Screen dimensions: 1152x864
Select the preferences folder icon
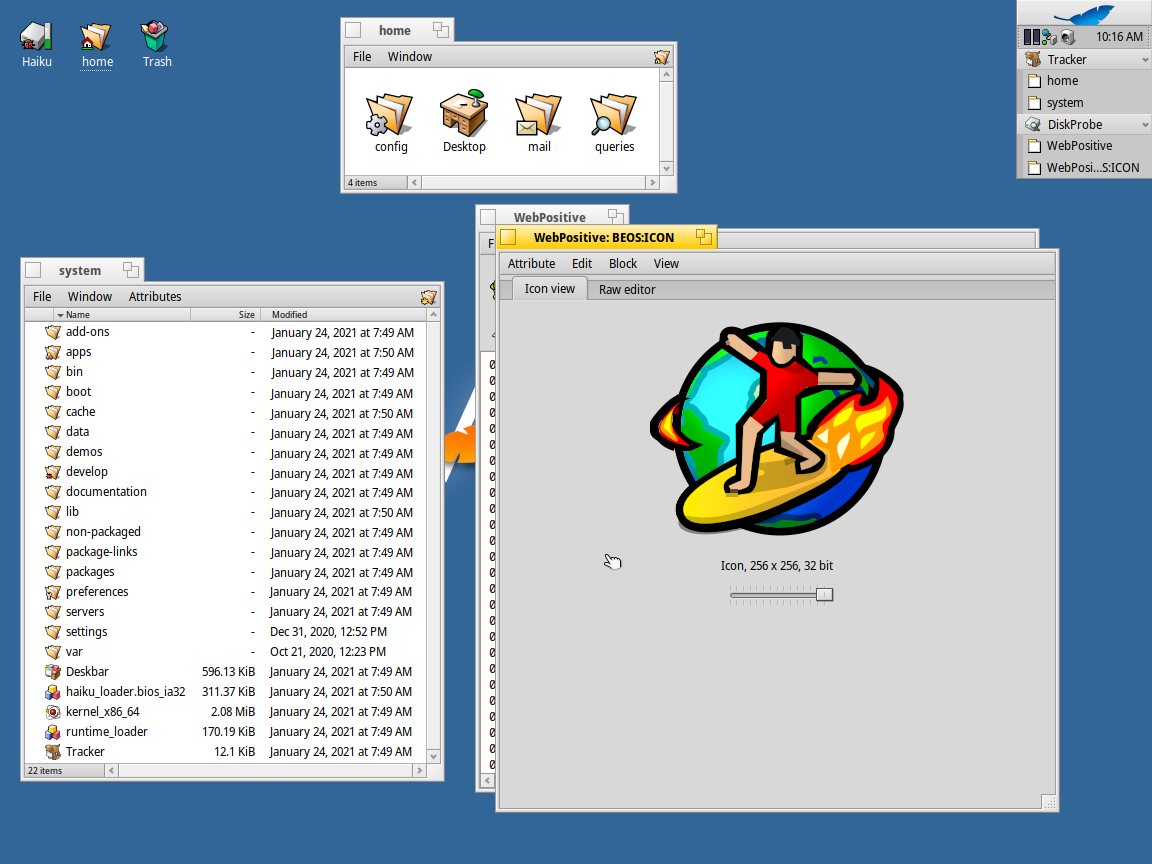53,591
